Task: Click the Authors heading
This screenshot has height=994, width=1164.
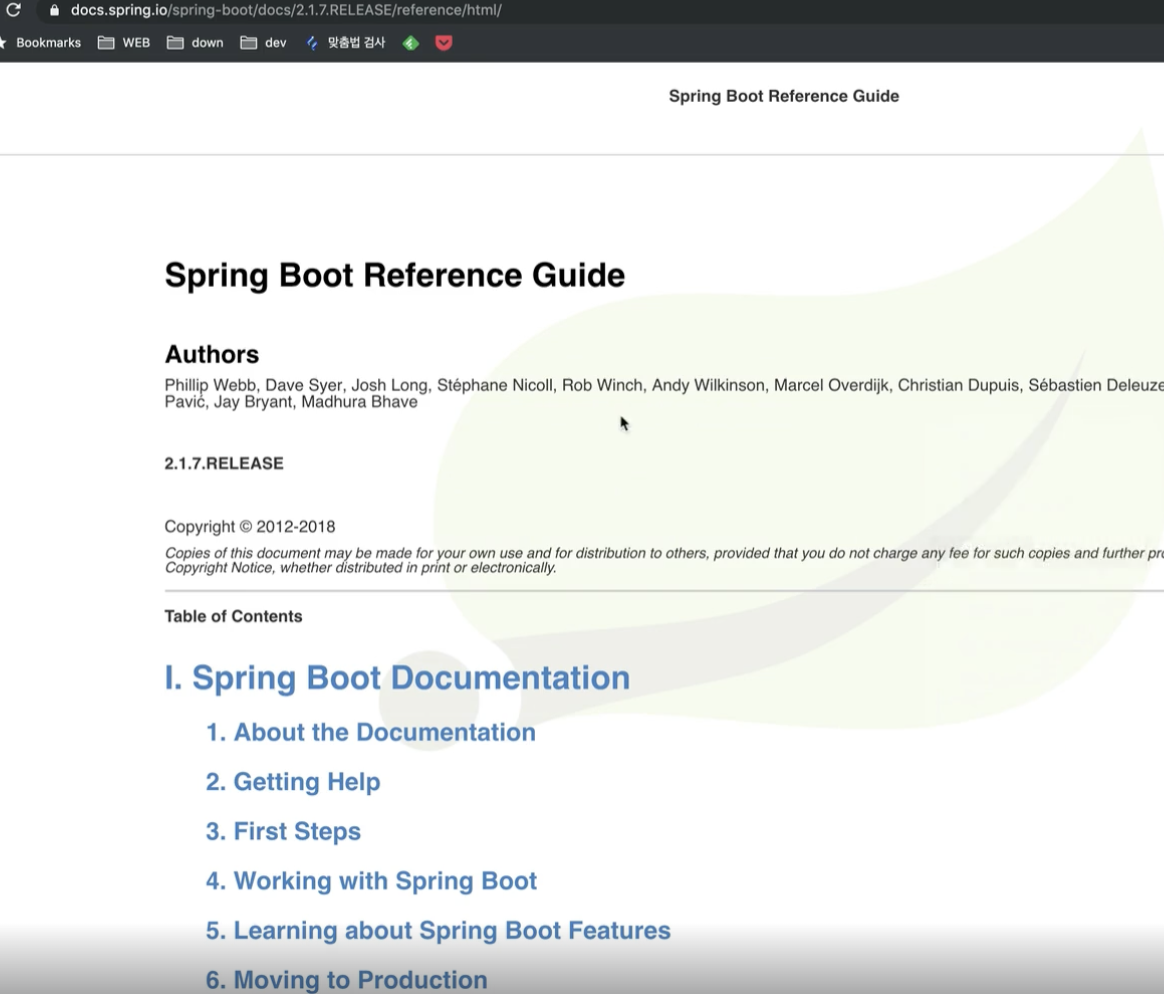Action: coord(212,354)
